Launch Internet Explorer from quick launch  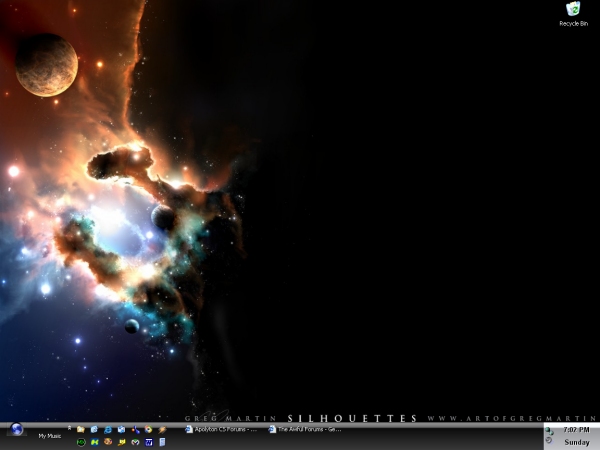click(x=108, y=430)
